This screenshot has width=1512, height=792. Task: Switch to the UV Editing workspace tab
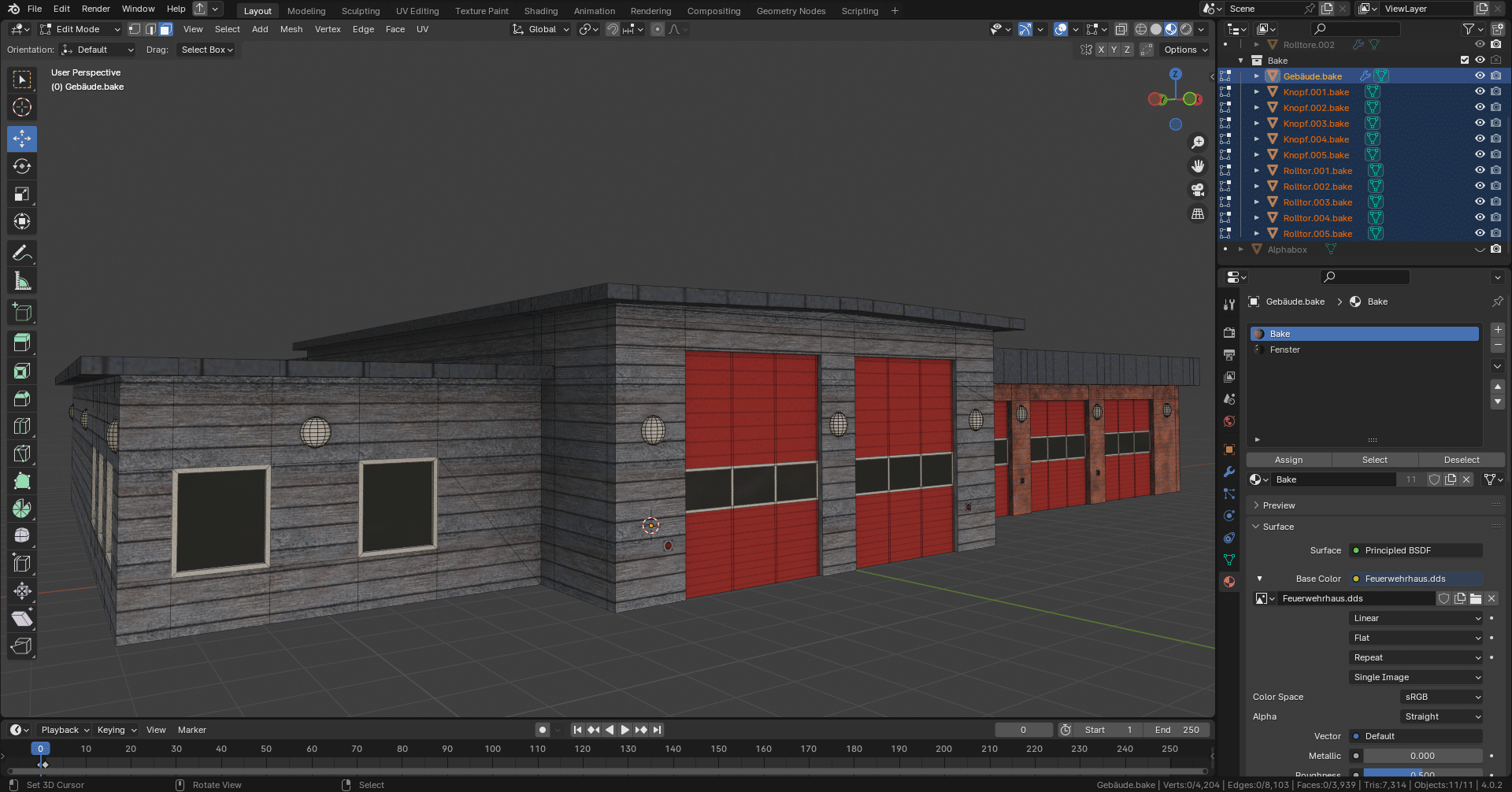point(417,11)
